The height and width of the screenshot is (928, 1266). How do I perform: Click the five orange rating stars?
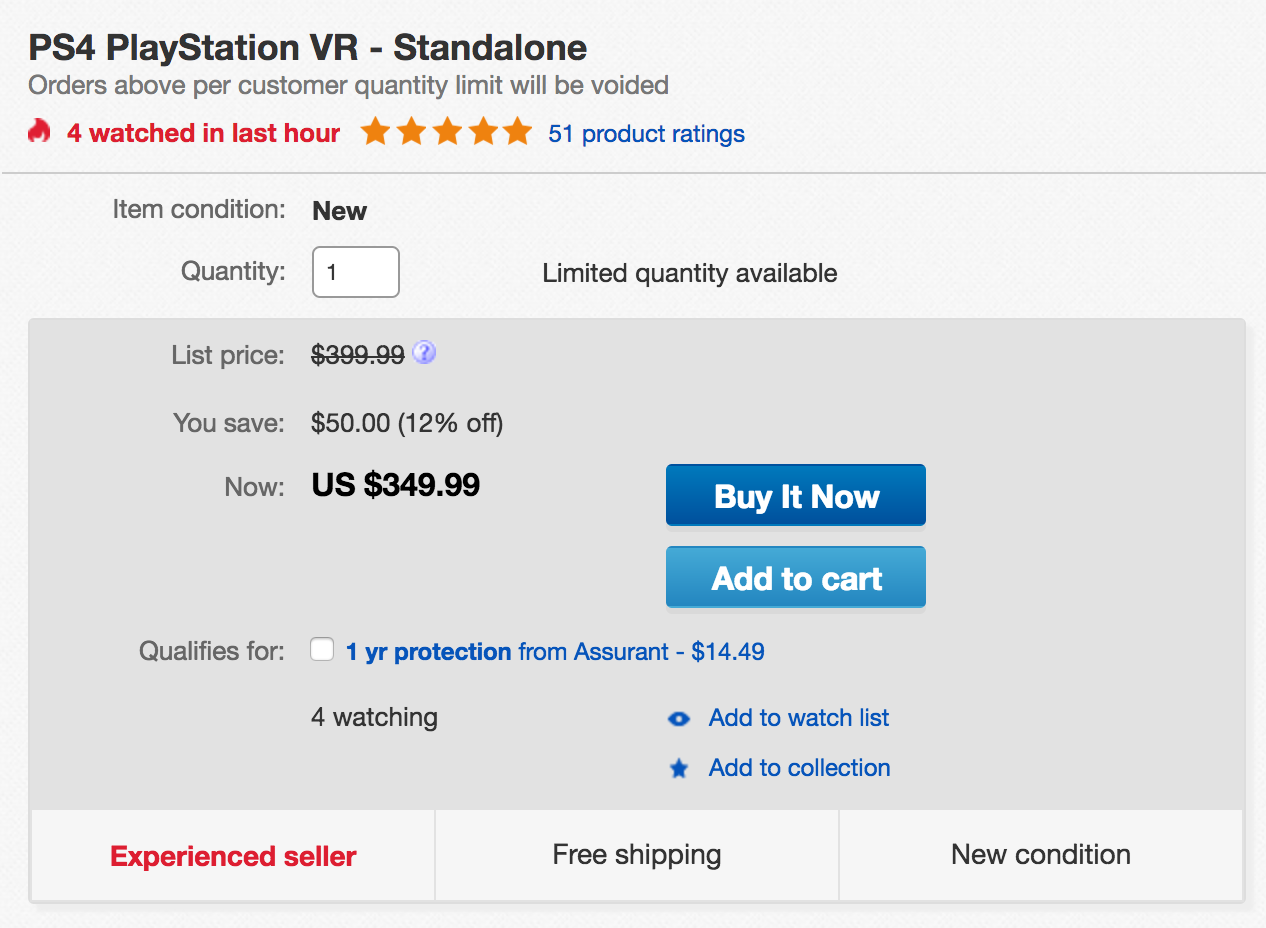point(446,132)
